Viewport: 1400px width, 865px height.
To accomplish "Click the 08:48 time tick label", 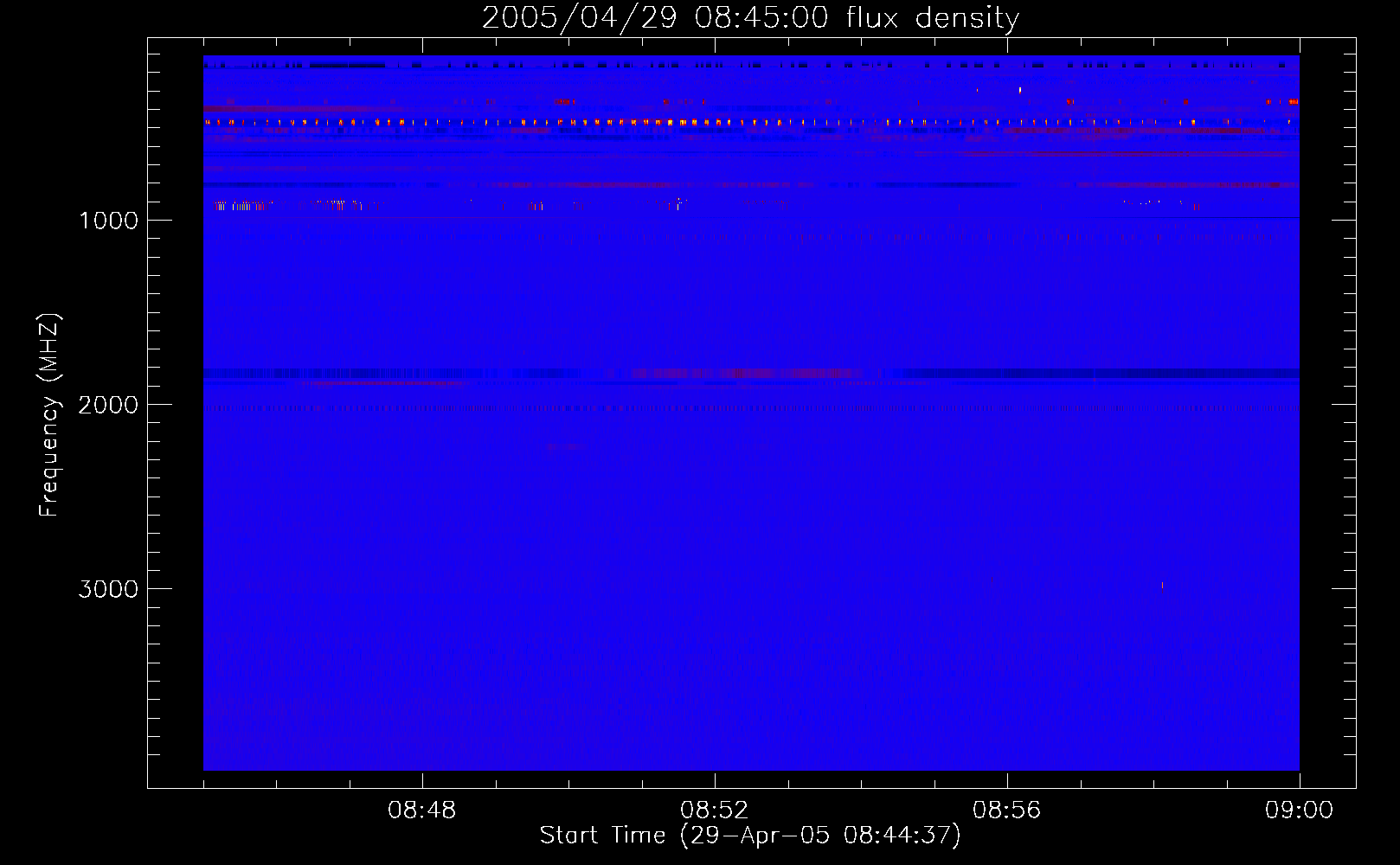I will tap(421, 811).
